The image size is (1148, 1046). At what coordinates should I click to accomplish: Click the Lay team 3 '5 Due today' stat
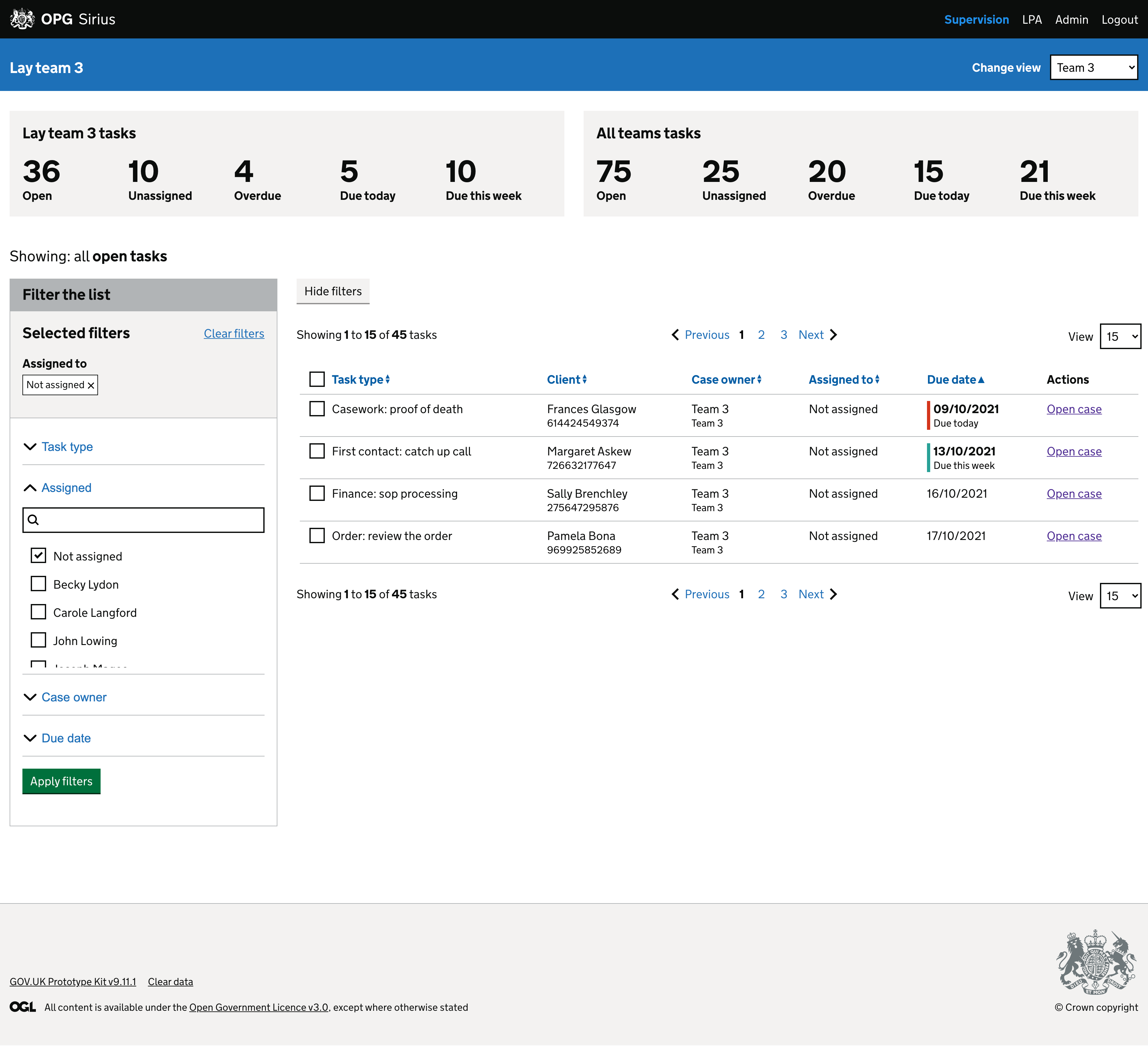coord(367,180)
